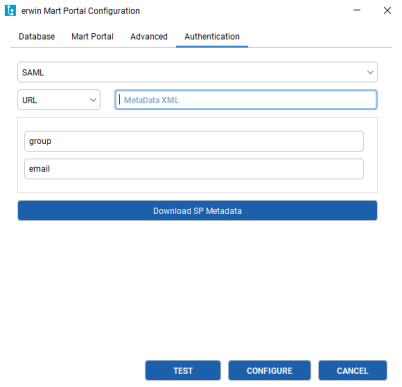Close the erwin Mart Portal Configuration dialog
Screen dimensions: 402x387
click(x=387, y=10)
